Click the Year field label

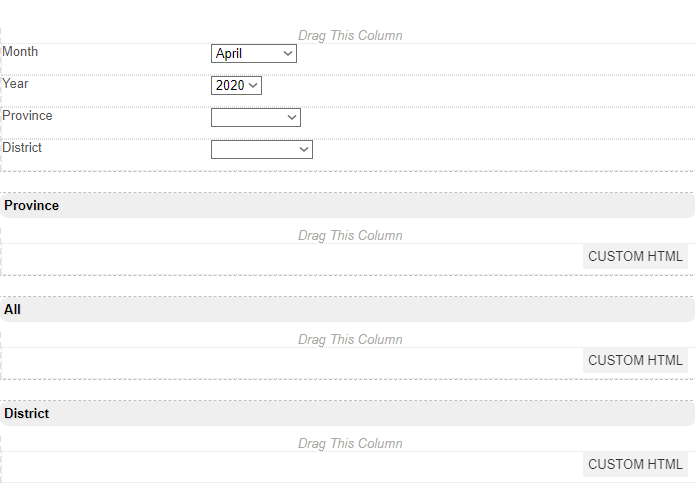pos(16,84)
